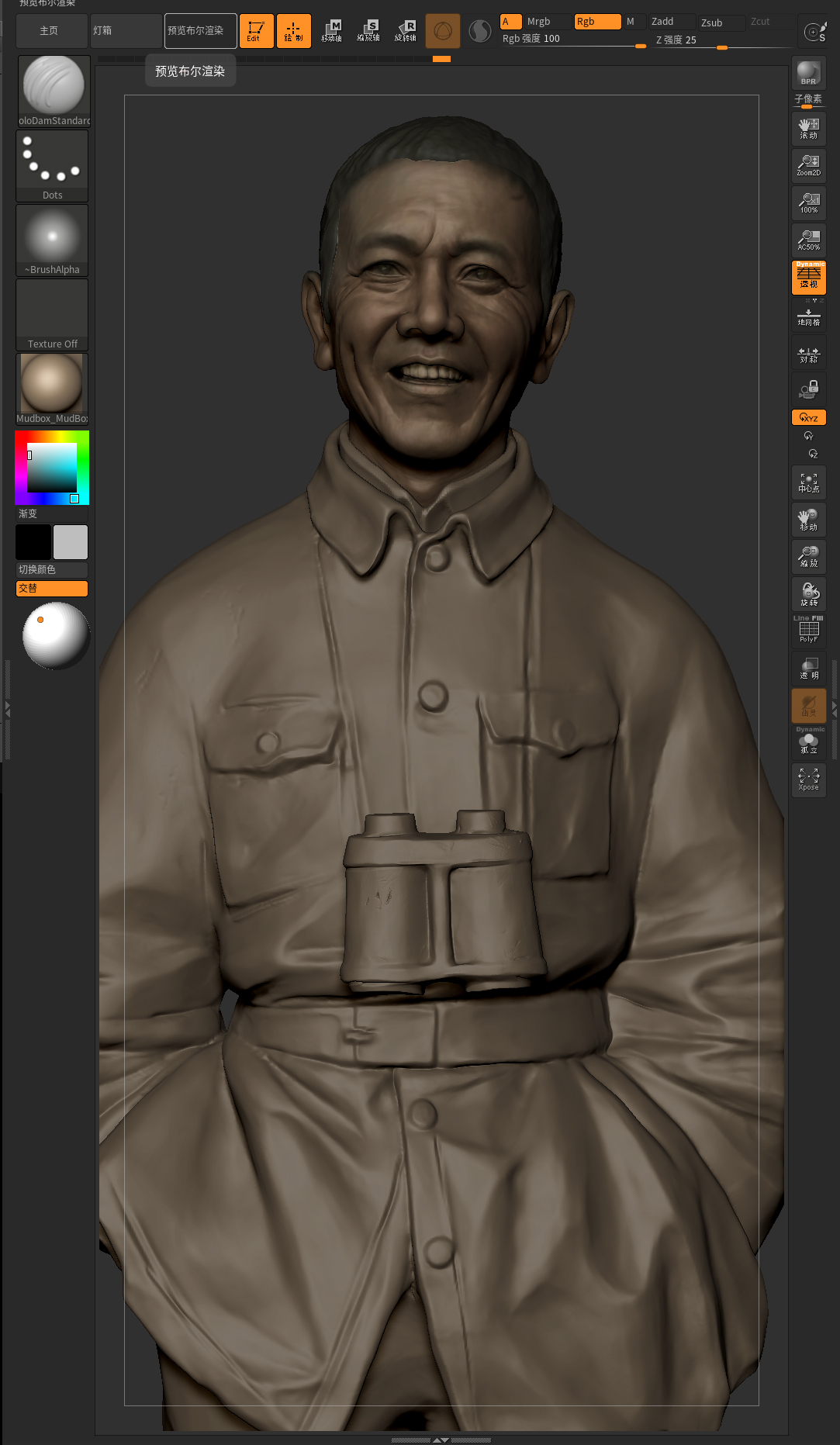Open the 主页 tab
Image resolution: width=840 pixels, height=1445 pixels.
coord(50,31)
